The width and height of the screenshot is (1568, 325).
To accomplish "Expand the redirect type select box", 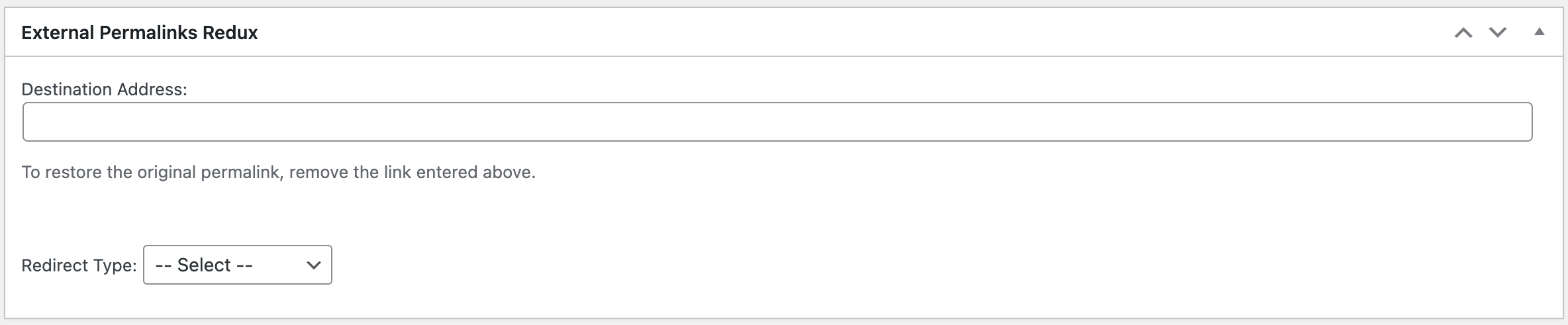I will click(237, 265).
